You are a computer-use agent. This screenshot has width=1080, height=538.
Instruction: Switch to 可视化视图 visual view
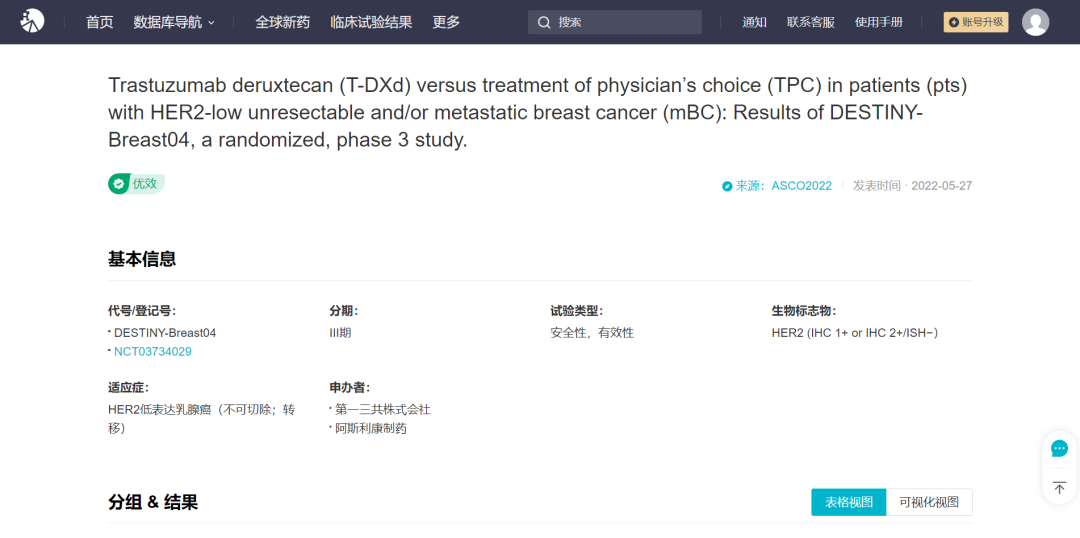[929, 502]
